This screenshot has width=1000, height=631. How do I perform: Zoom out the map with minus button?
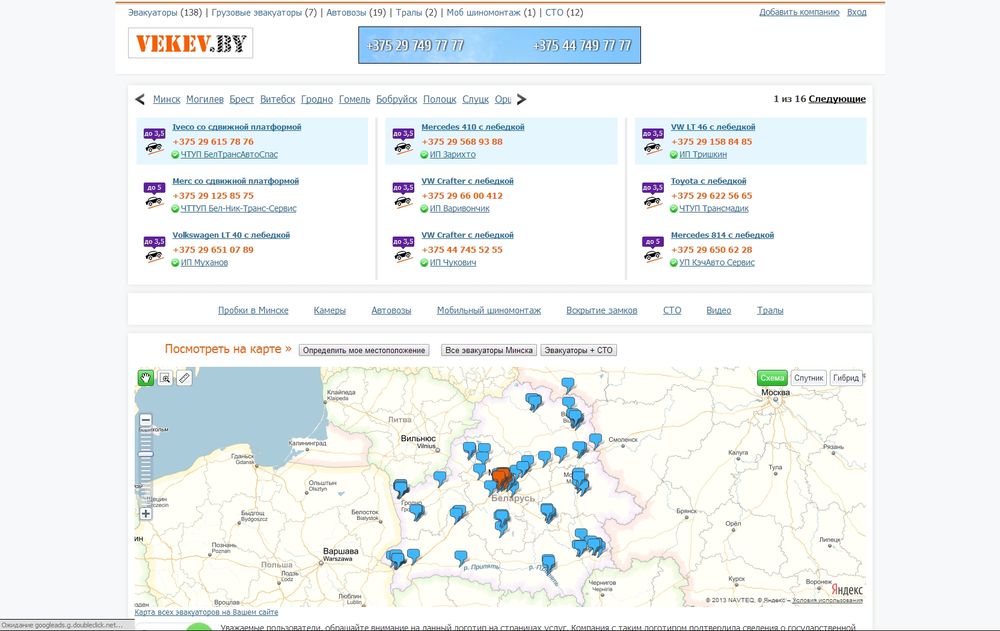(x=146, y=420)
